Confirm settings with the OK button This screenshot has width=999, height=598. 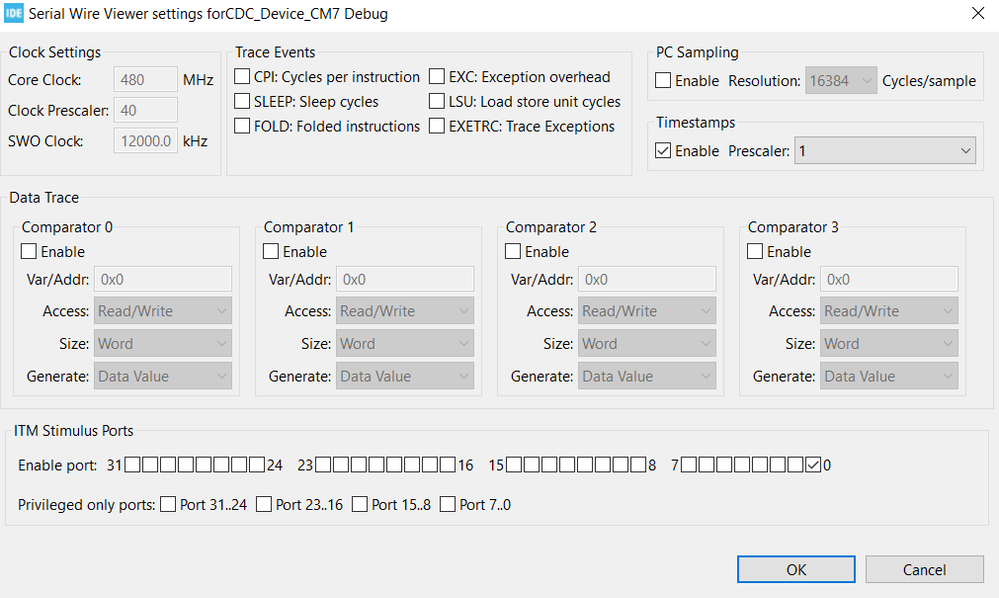(796, 569)
